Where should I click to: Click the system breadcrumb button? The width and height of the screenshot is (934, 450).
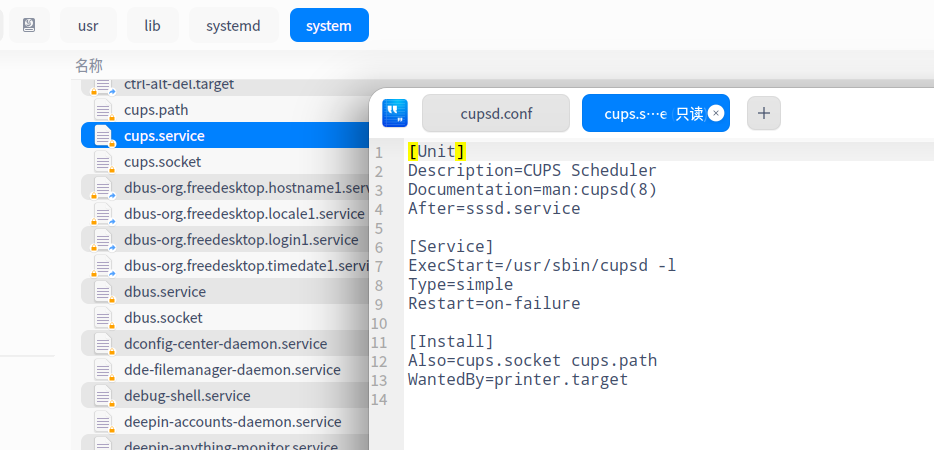click(x=329, y=25)
